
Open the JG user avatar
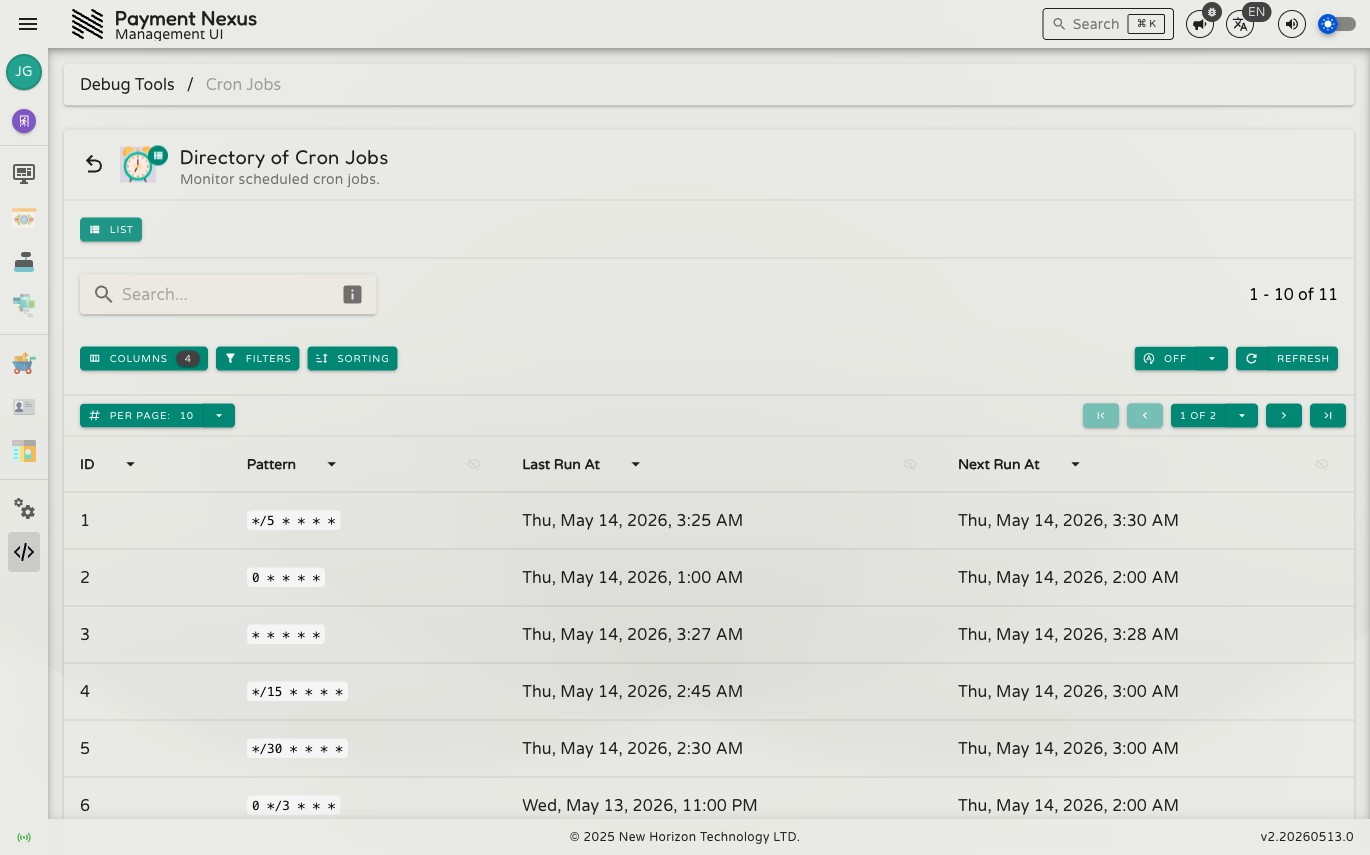24,72
